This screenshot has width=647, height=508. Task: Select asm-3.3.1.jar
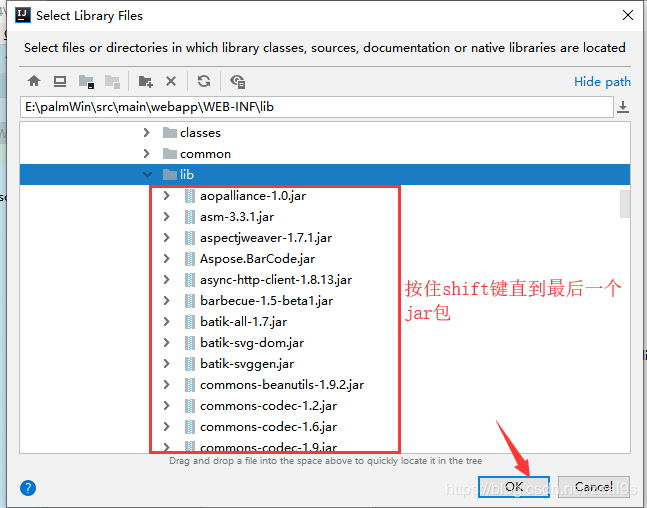pyautogui.click(x=237, y=217)
